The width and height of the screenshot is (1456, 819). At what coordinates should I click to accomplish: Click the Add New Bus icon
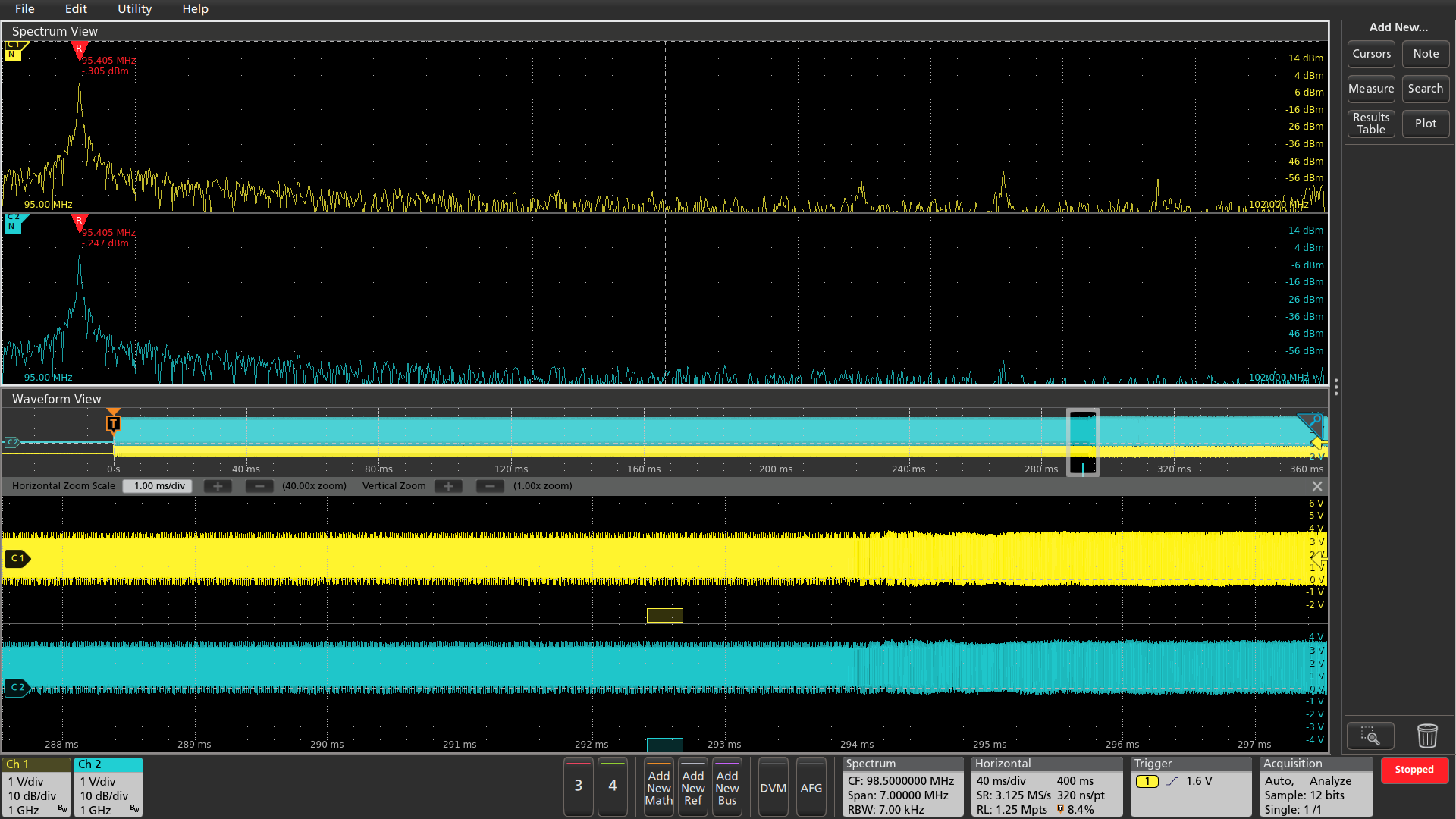coord(727,787)
